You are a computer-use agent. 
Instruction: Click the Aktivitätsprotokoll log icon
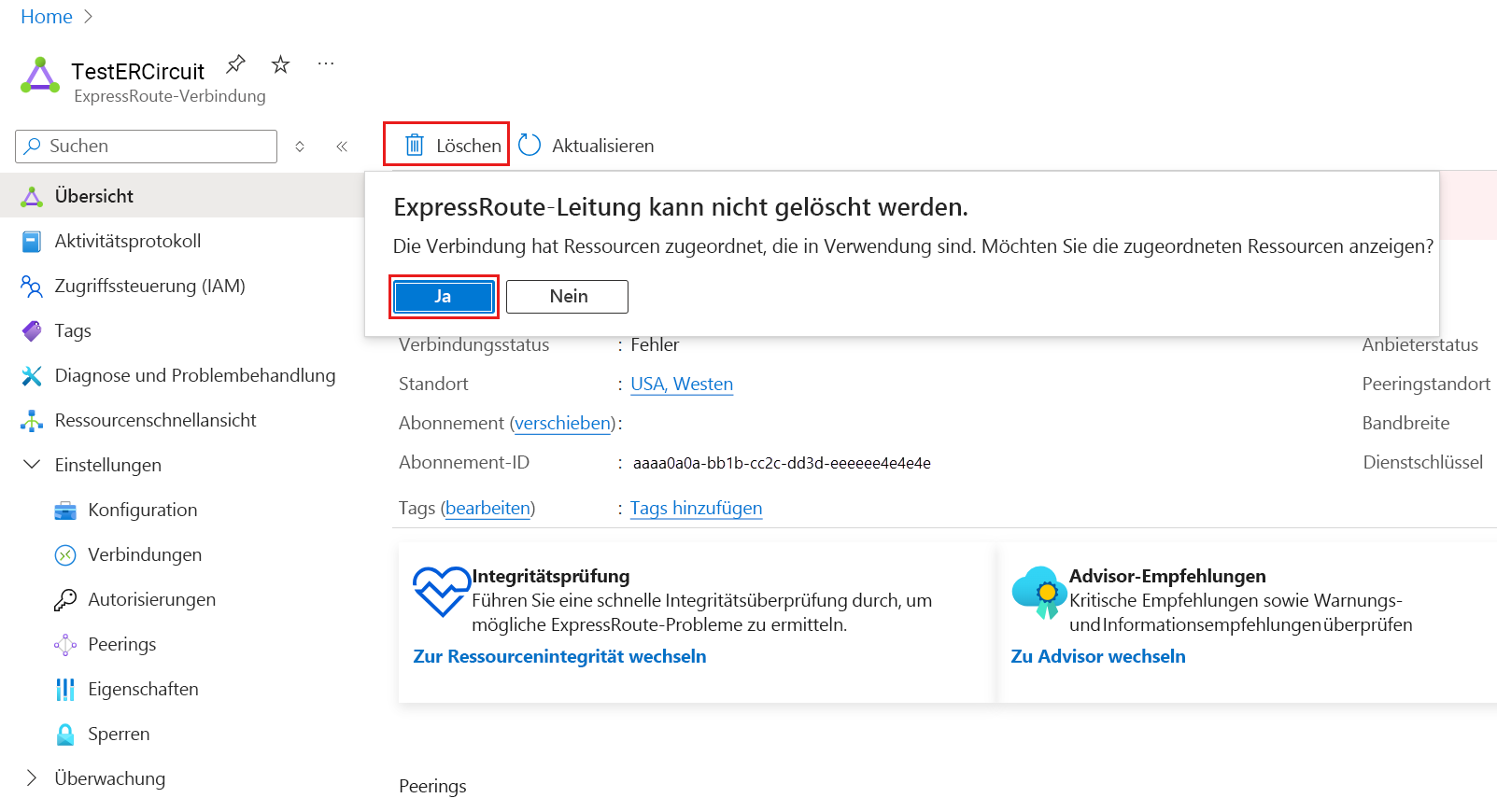tap(32, 242)
